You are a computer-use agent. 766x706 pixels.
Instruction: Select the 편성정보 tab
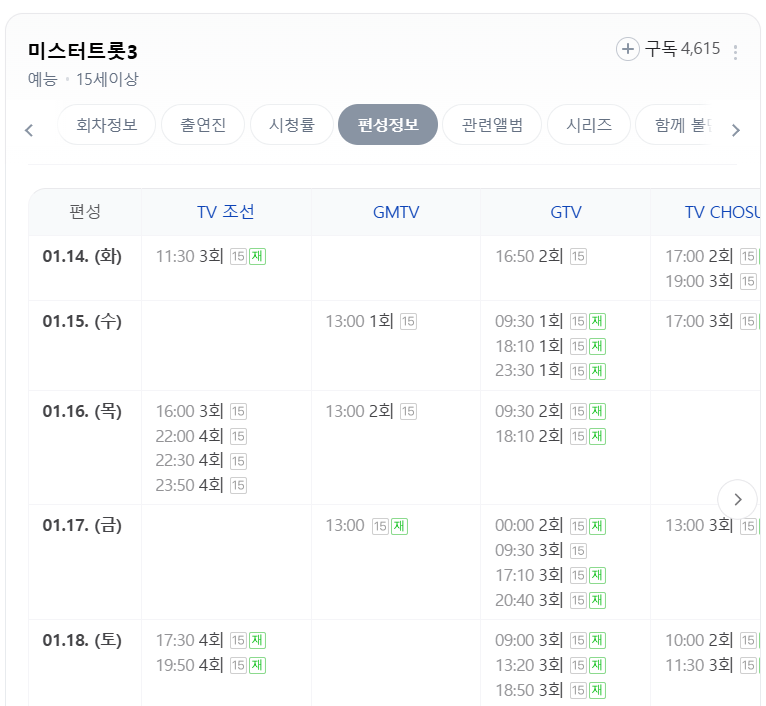click(x=388, y=125)
